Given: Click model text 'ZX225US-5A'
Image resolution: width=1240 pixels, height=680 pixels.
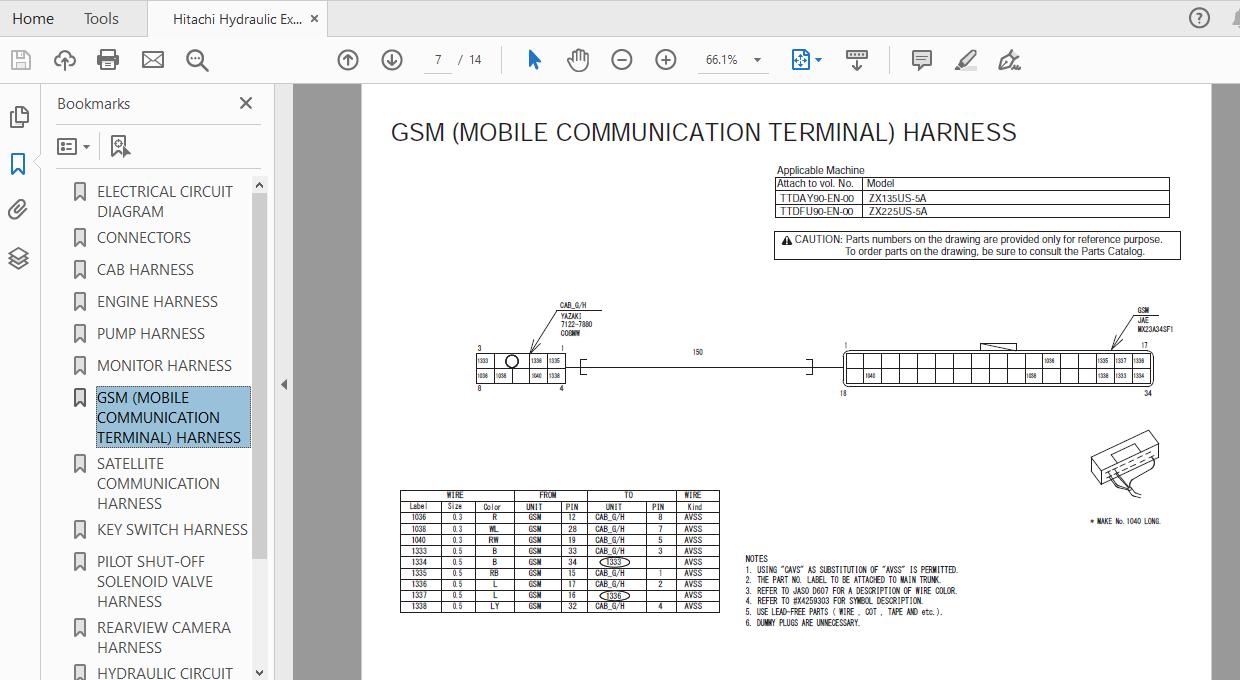Looking at the screenshot, I should (897, 211).
